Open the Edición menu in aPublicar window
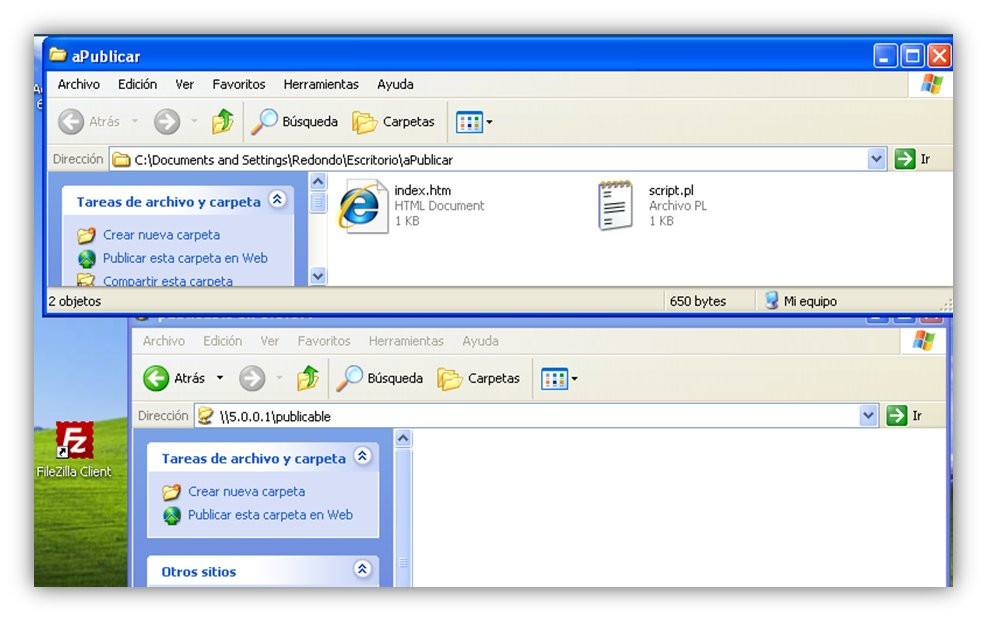 pos(137,84)
